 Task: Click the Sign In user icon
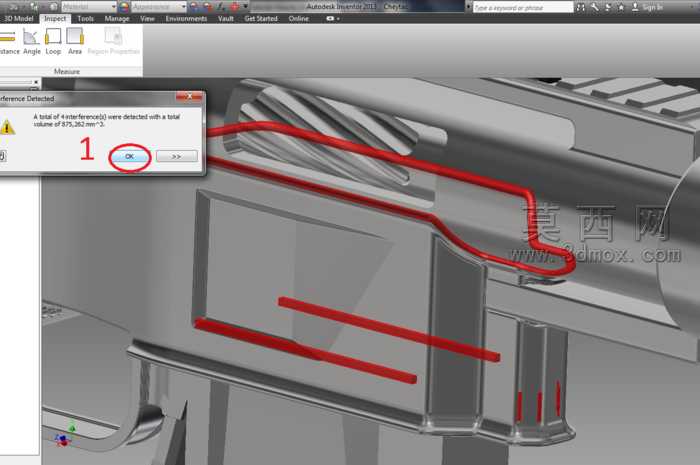[x=635, y=7]
